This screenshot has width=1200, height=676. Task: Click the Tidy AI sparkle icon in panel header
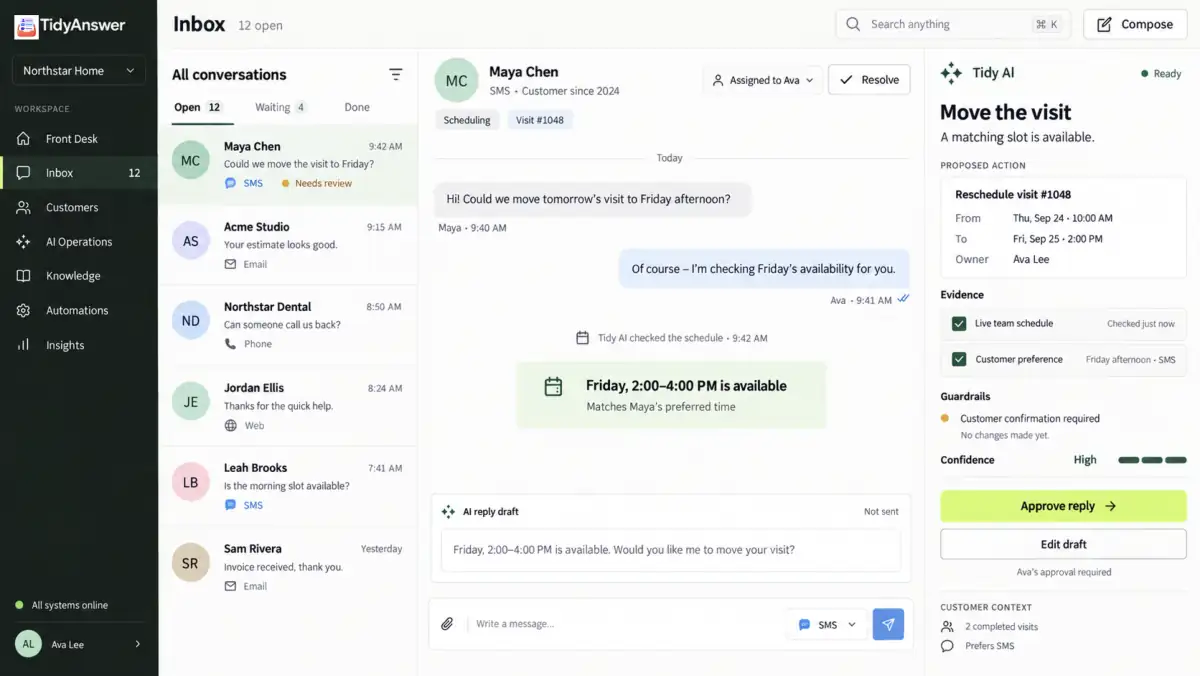click(x=952, y=73)
